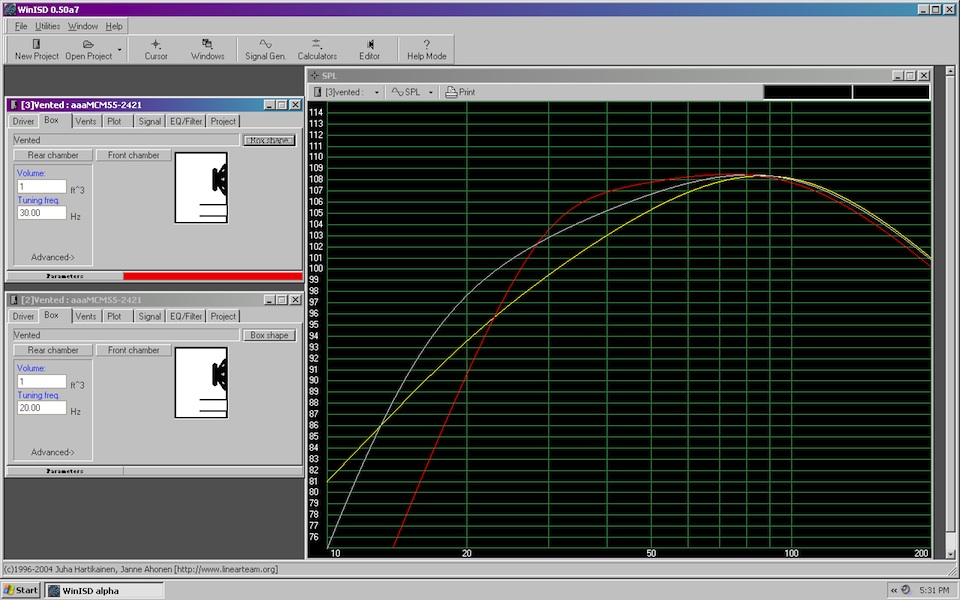960x600 pixels.
Task: Click the [3]Vented window title icon
Action: pos(14,105)
